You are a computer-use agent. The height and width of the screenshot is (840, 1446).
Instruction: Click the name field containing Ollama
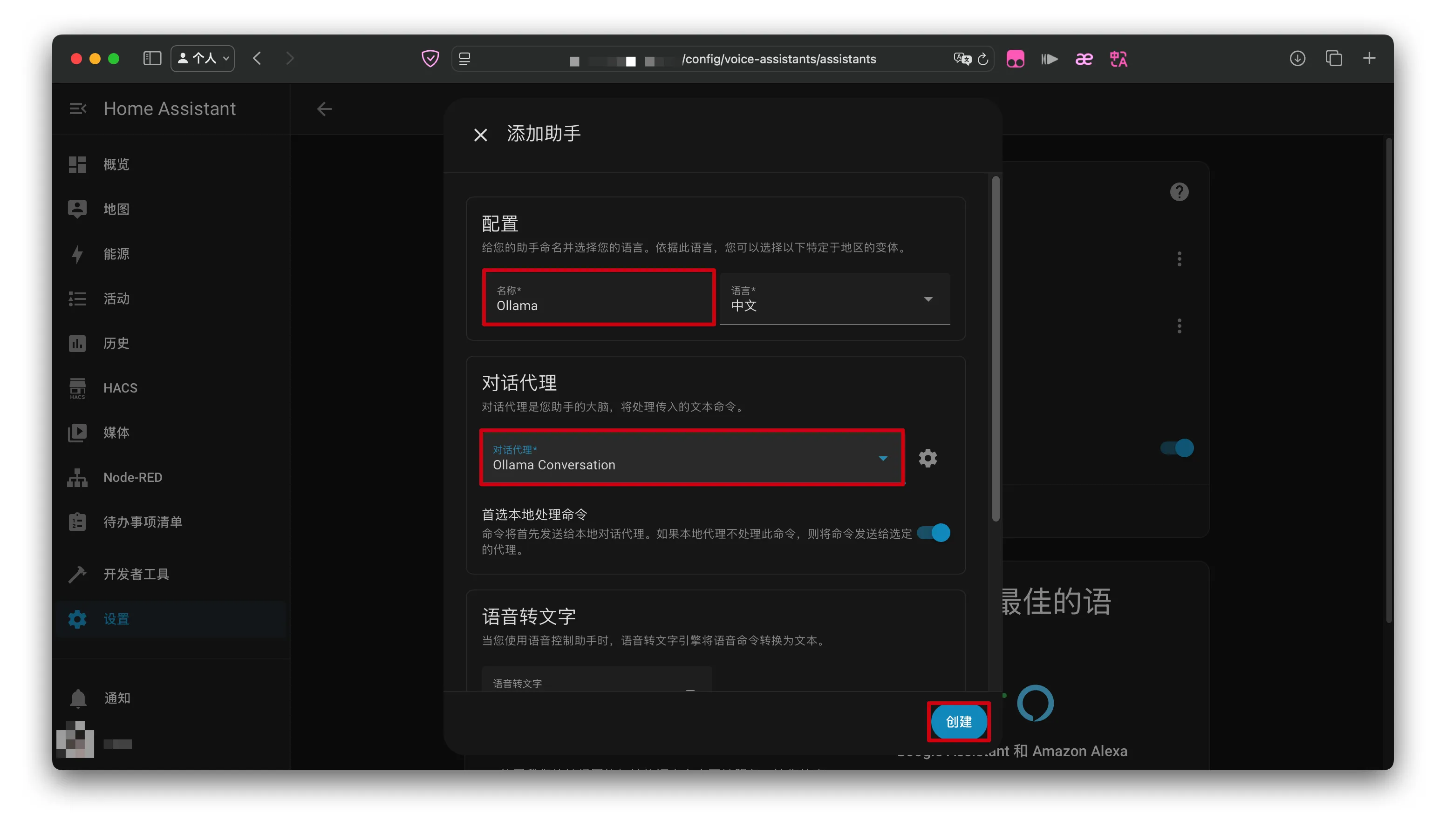click(x=599, y=298)
